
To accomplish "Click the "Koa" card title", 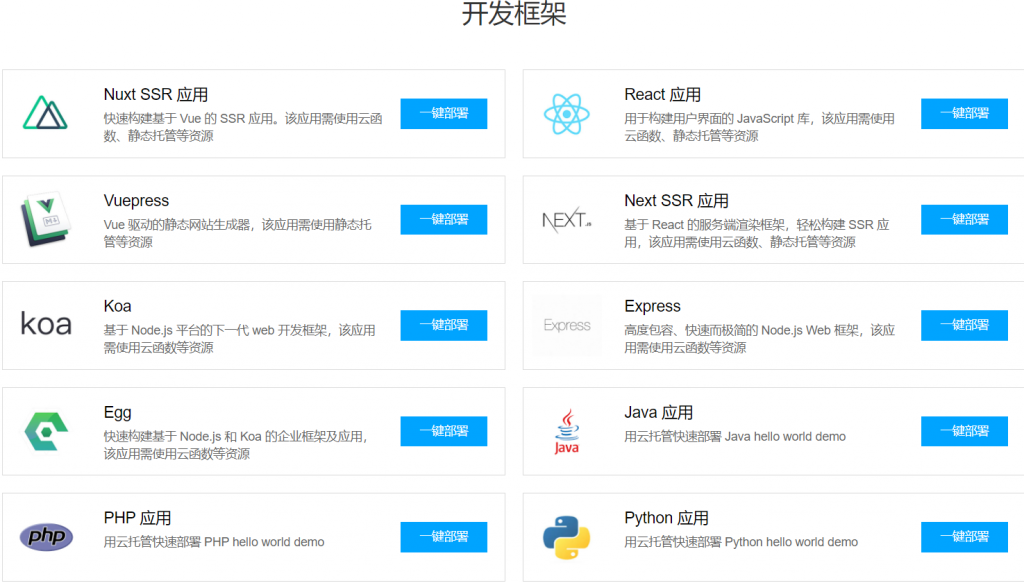I will [x=118, y=306].
